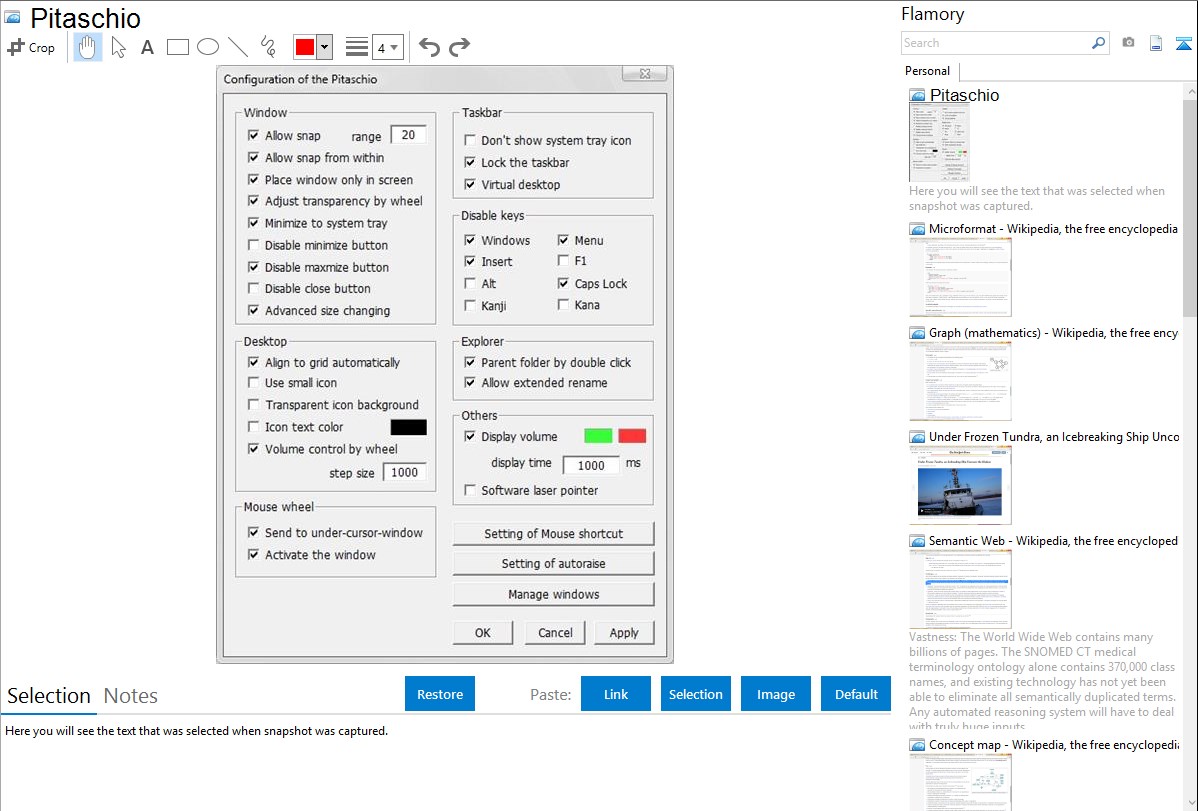
Task: Click the blue document page icon
Action: click(1156, 43)
